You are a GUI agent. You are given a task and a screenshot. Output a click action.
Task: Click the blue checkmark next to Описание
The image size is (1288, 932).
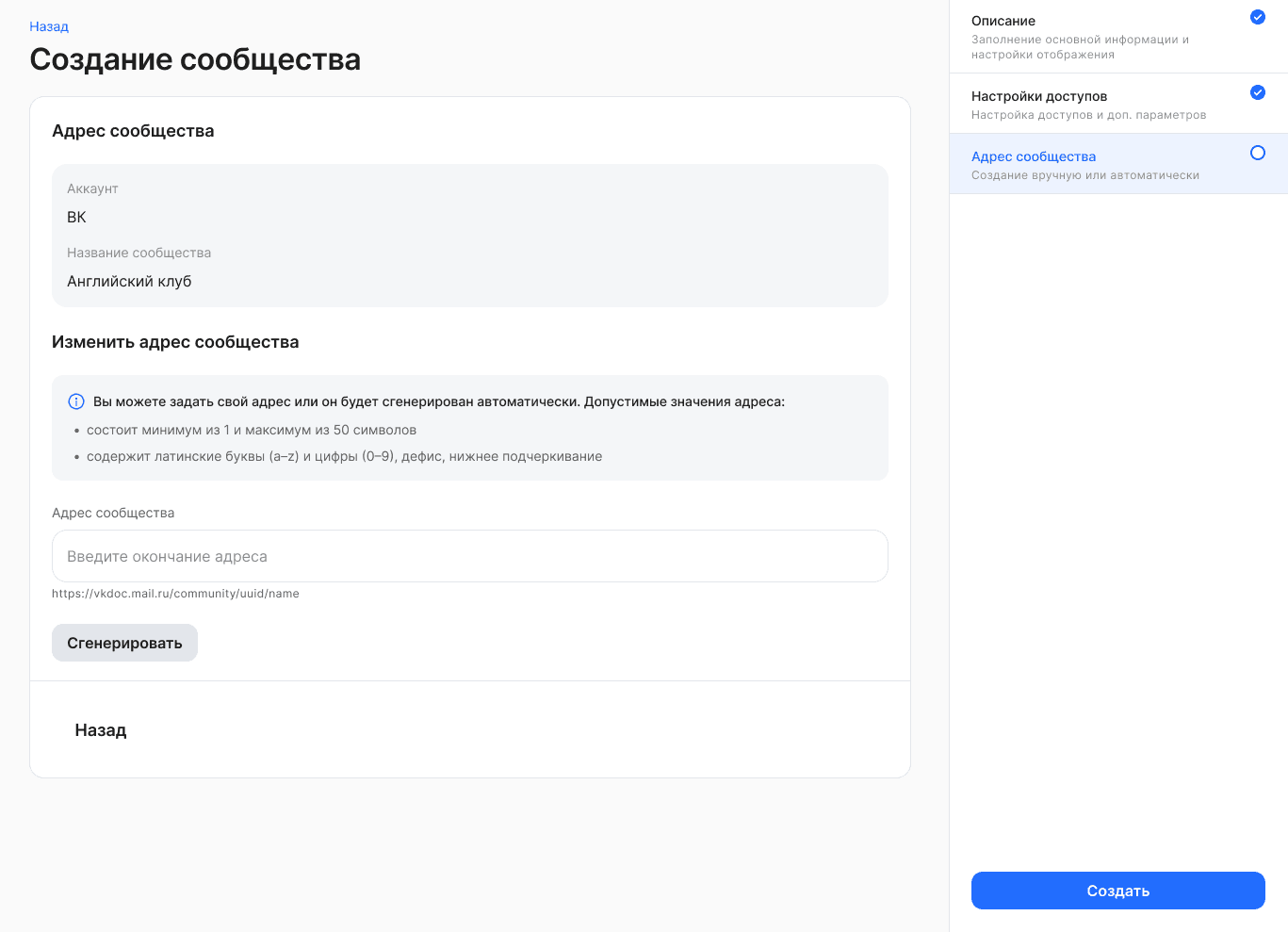[1256, 17]
